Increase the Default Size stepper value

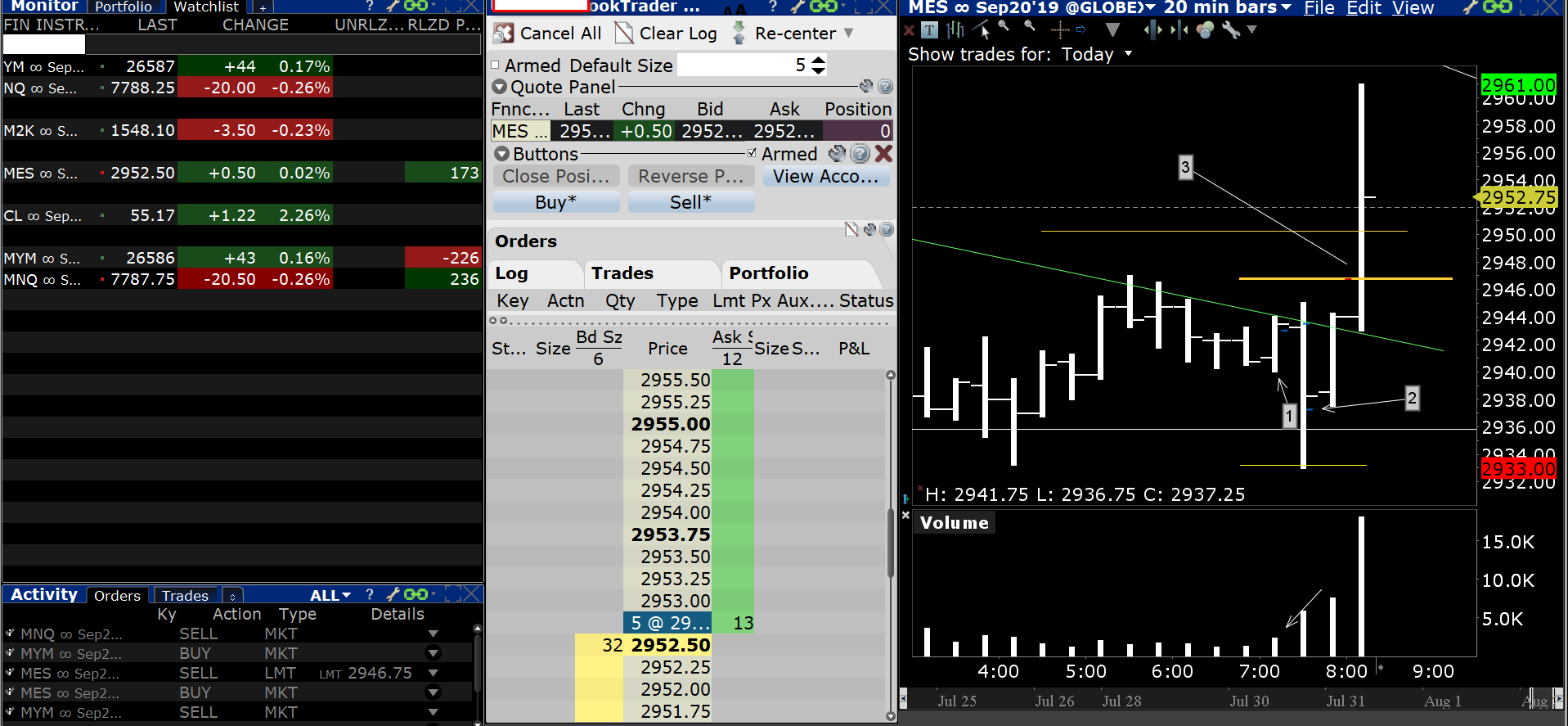818,59
